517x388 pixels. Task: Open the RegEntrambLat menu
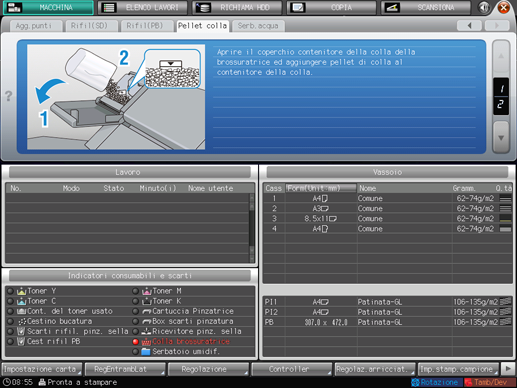tap(125, 369)
